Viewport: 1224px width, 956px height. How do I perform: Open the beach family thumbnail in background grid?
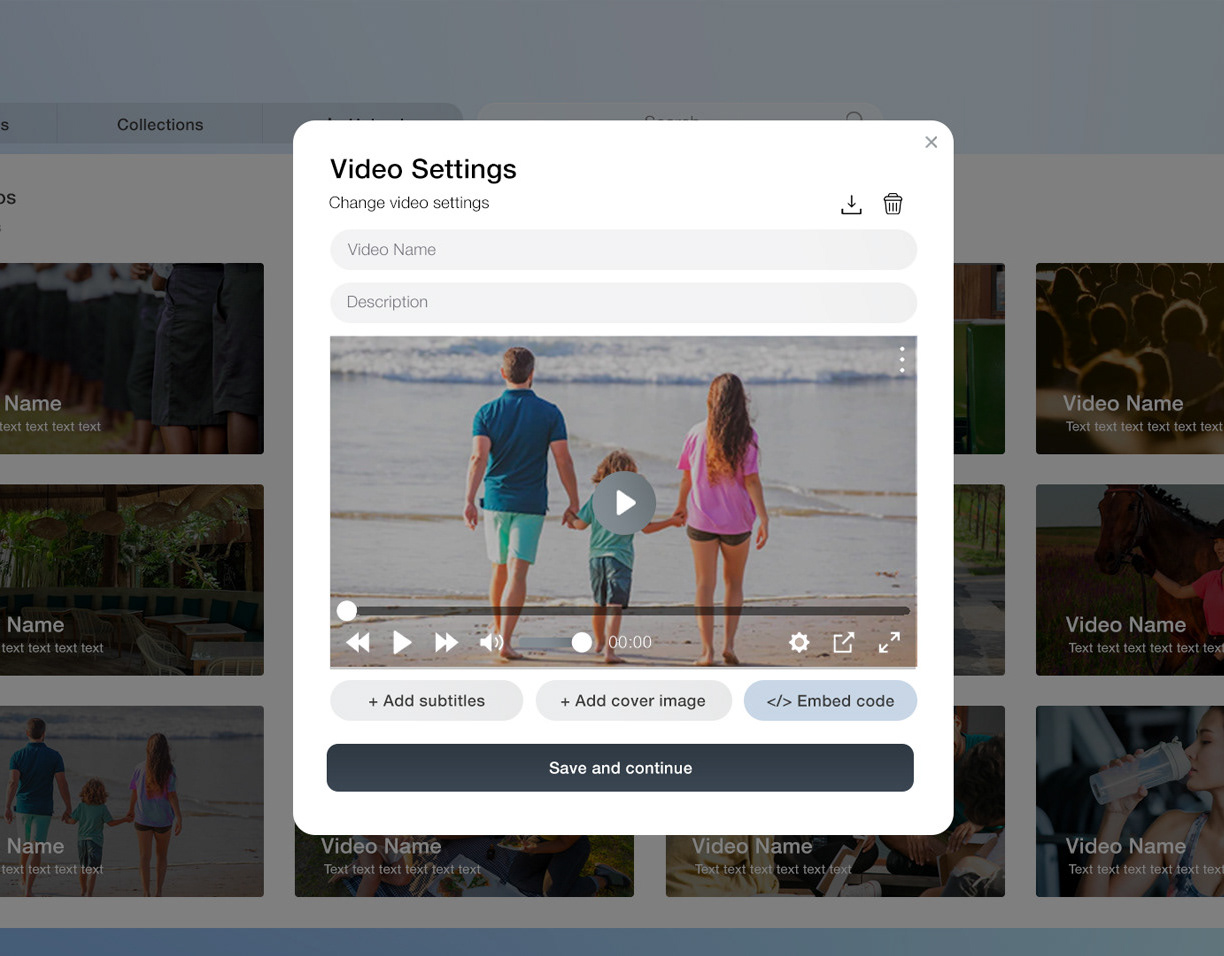click(132, 801)
